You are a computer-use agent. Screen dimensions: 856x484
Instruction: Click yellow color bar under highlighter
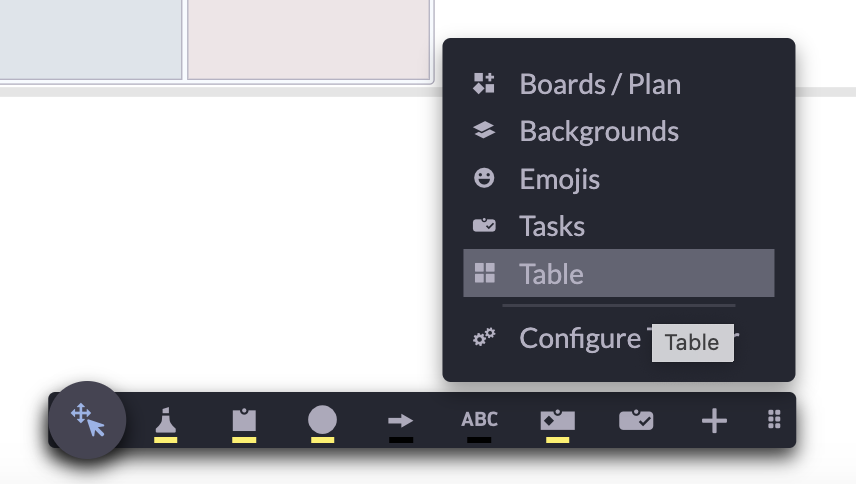166,439
